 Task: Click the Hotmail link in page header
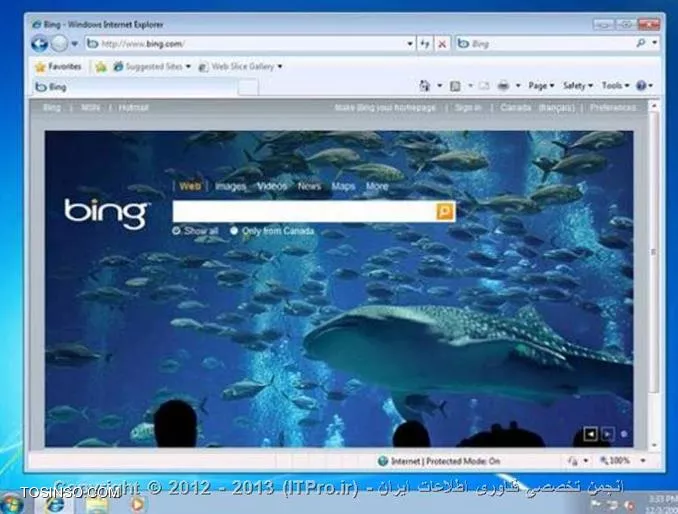click(x=134, y=107)
